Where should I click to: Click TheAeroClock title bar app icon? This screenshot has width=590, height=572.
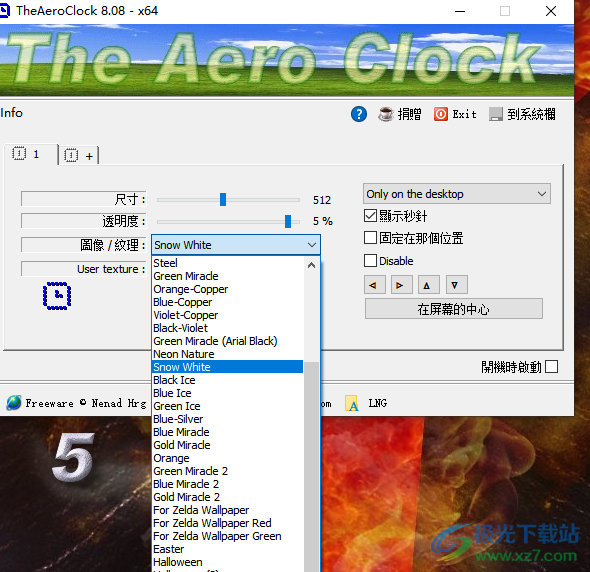(4, 10)
